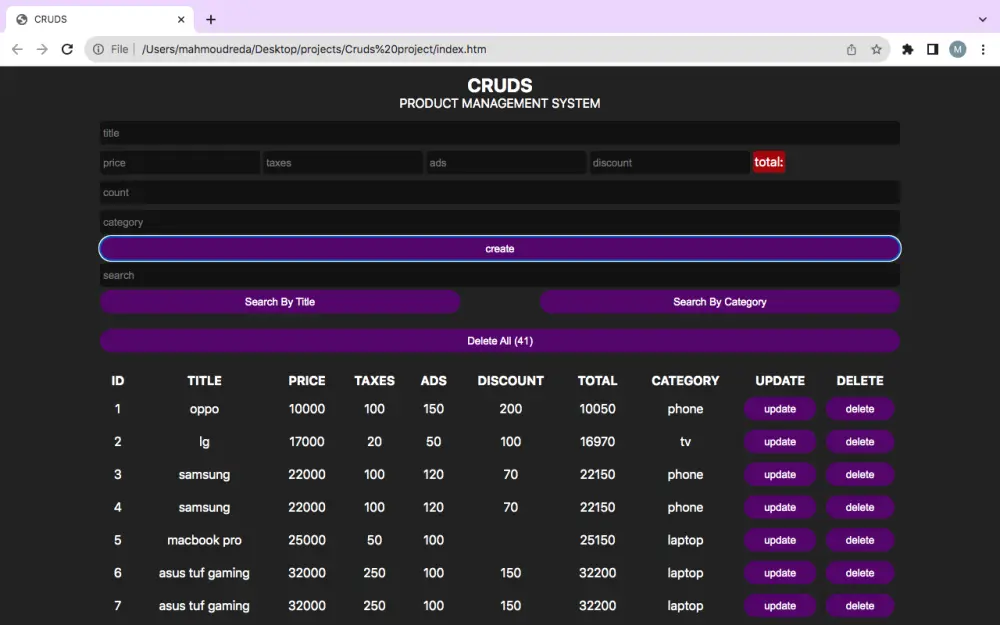
Task: Click the profile avatar M icon
Action: 957,48
